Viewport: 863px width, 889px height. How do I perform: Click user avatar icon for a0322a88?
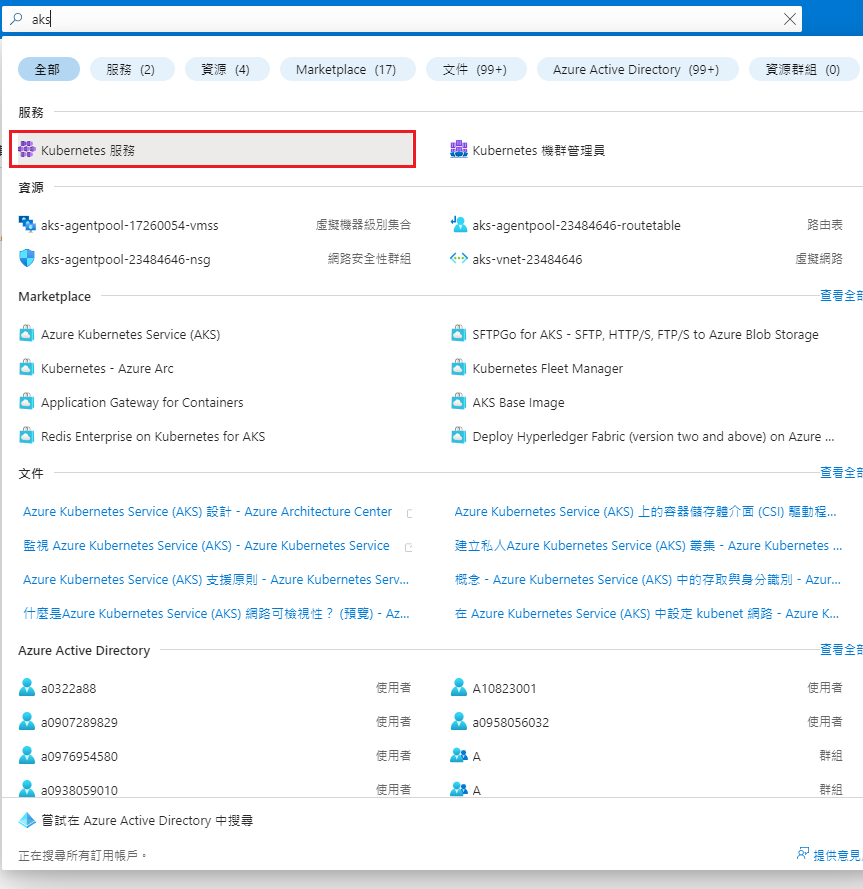pos(27,687)
